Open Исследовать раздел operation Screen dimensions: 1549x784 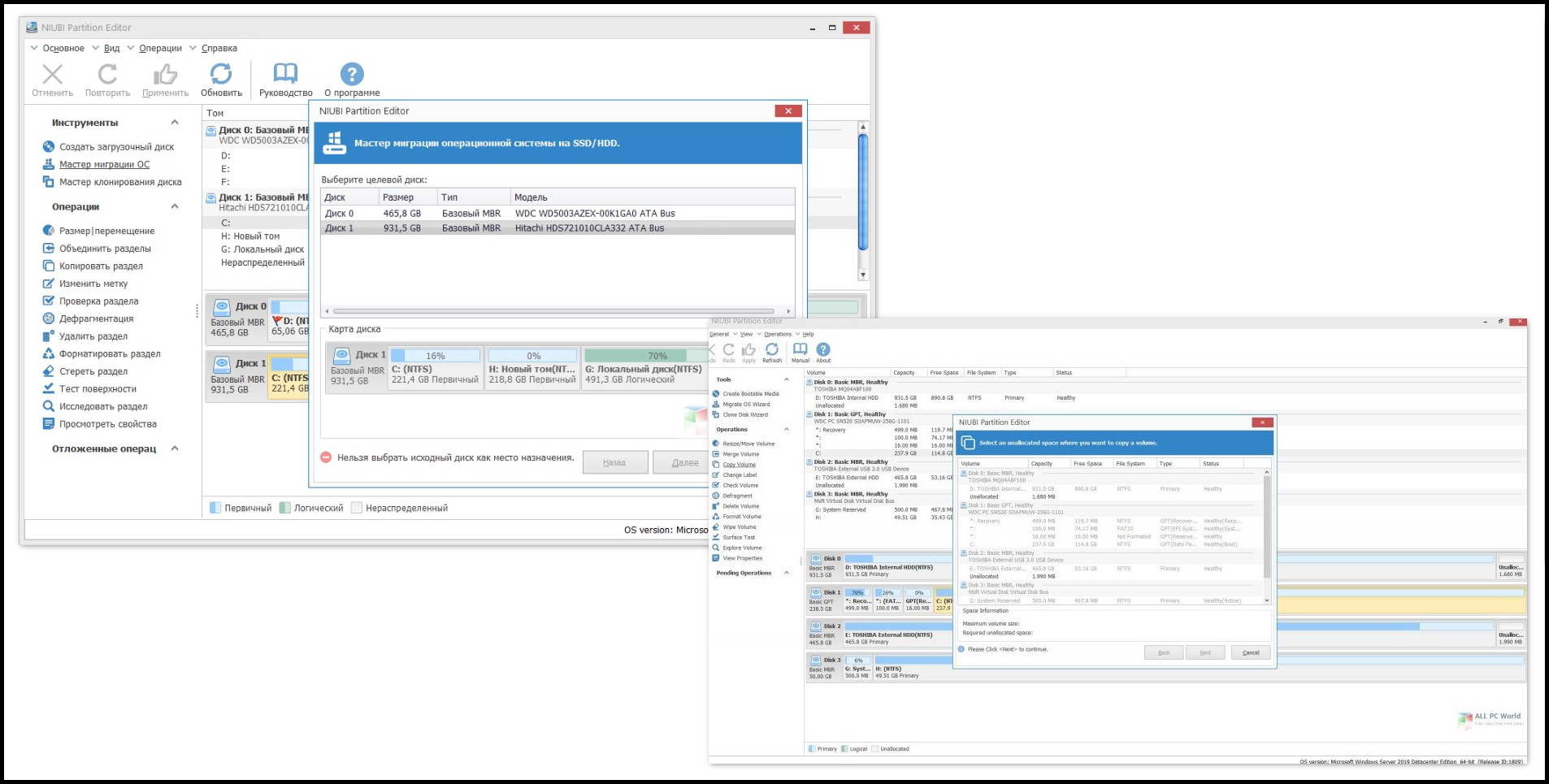[x=103, y=406]
